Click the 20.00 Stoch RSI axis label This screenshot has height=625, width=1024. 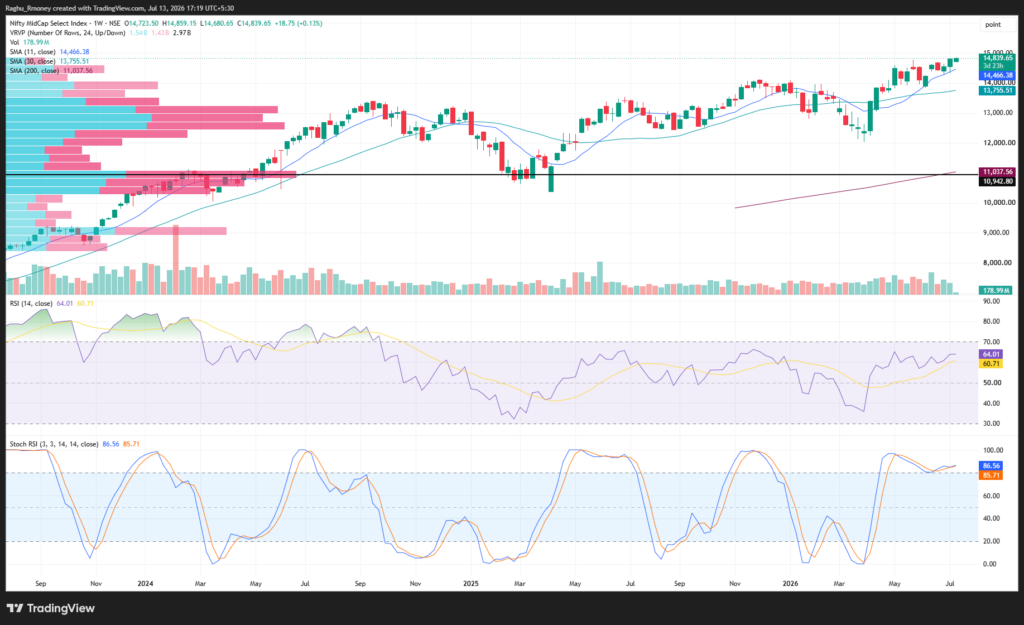tap(991, 541)
